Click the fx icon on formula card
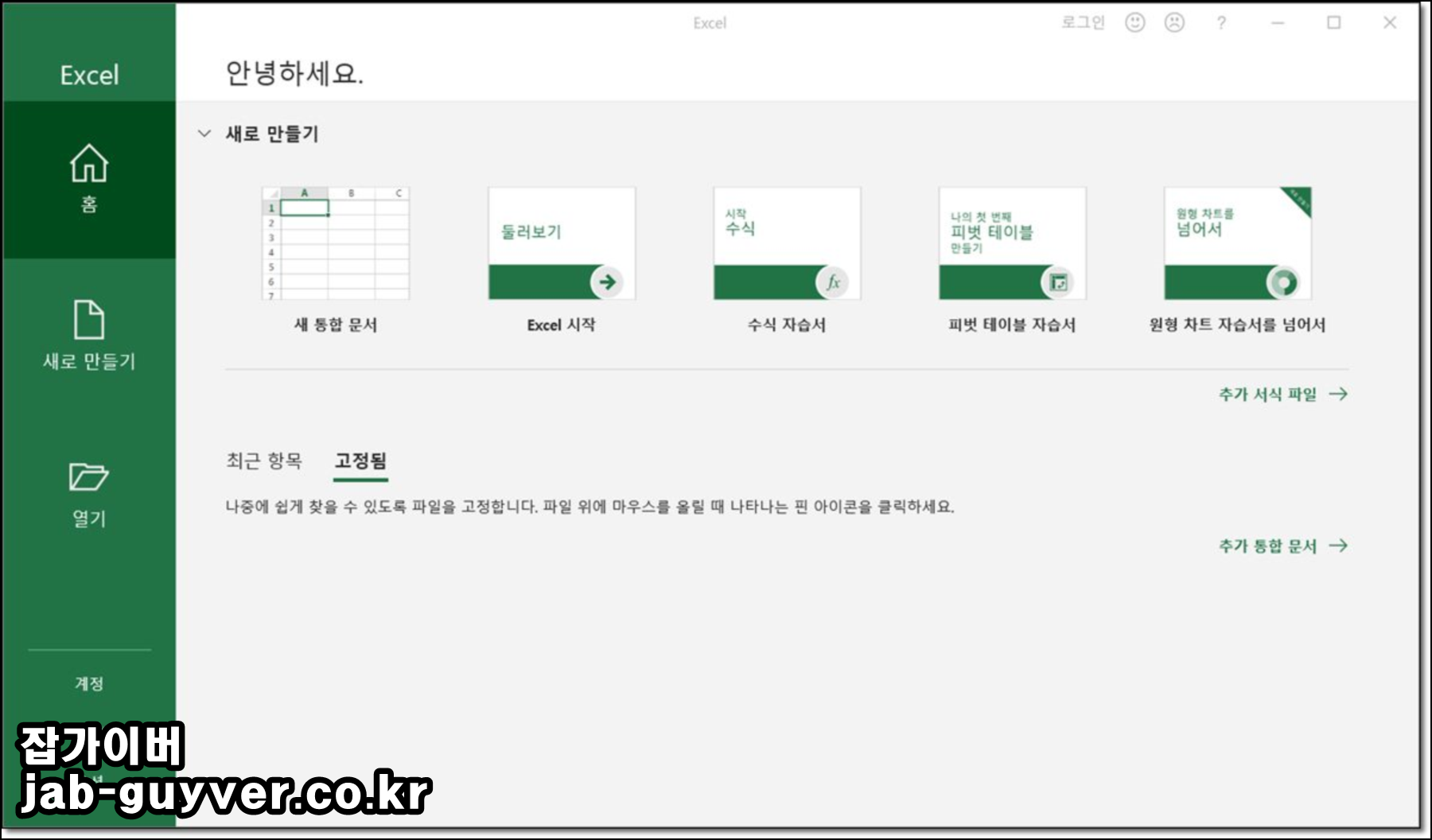The width and height of the screenshot is (1432, 840). click(833, 282)
